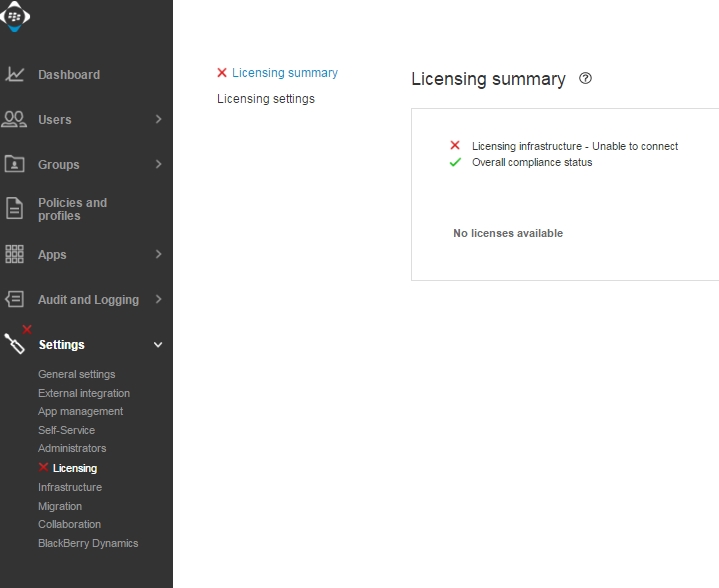Click the Groups folder icon
Screen dimensions: 719x588
pos(15,164)
